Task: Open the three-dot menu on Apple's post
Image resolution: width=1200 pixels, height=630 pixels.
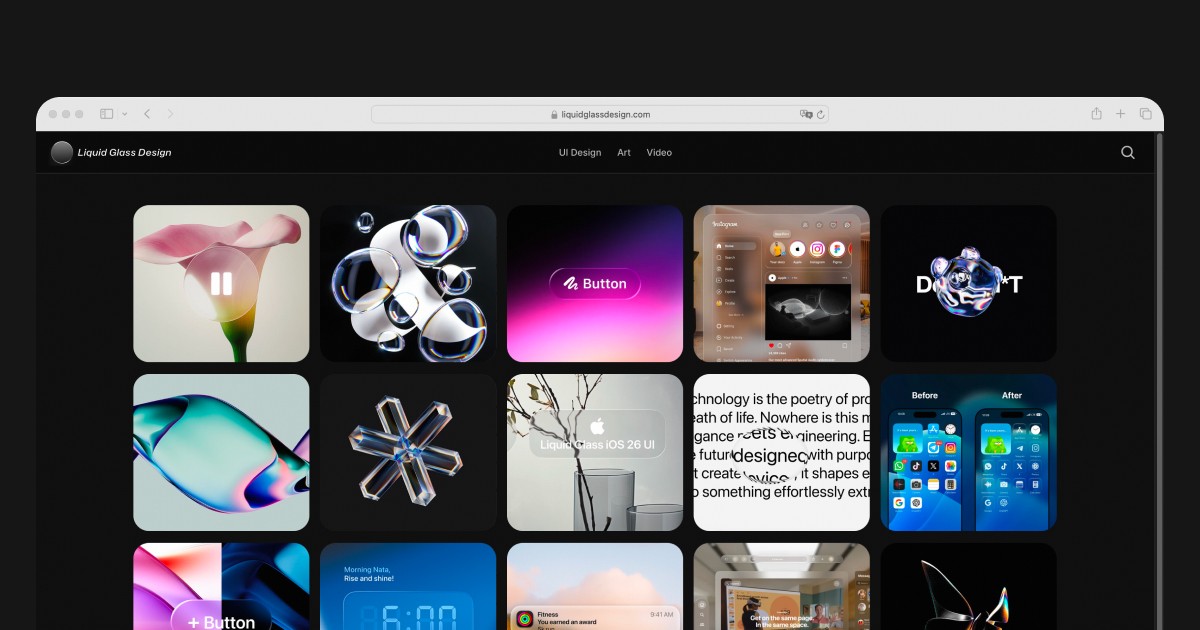Action: click(x=843, y=278)
